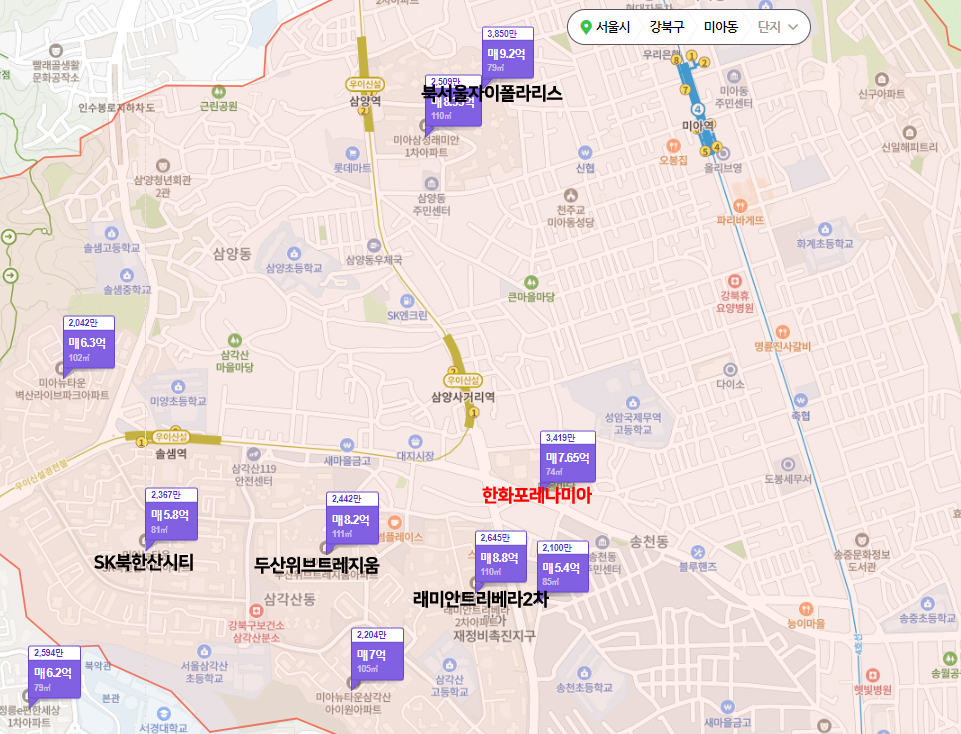Open the 2,509만 110㎡ listing marker
Viewport: 961px width, 734px height.
[453, 101]
